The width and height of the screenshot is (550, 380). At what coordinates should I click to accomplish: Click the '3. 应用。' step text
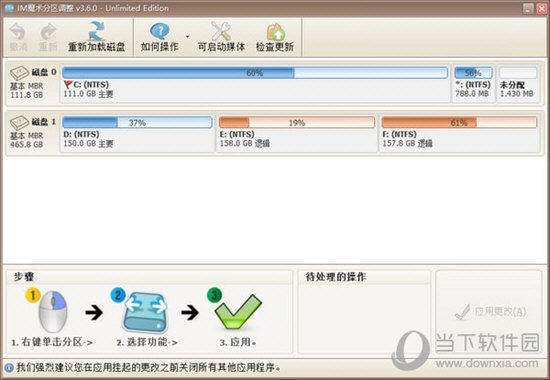pos(238,342)
